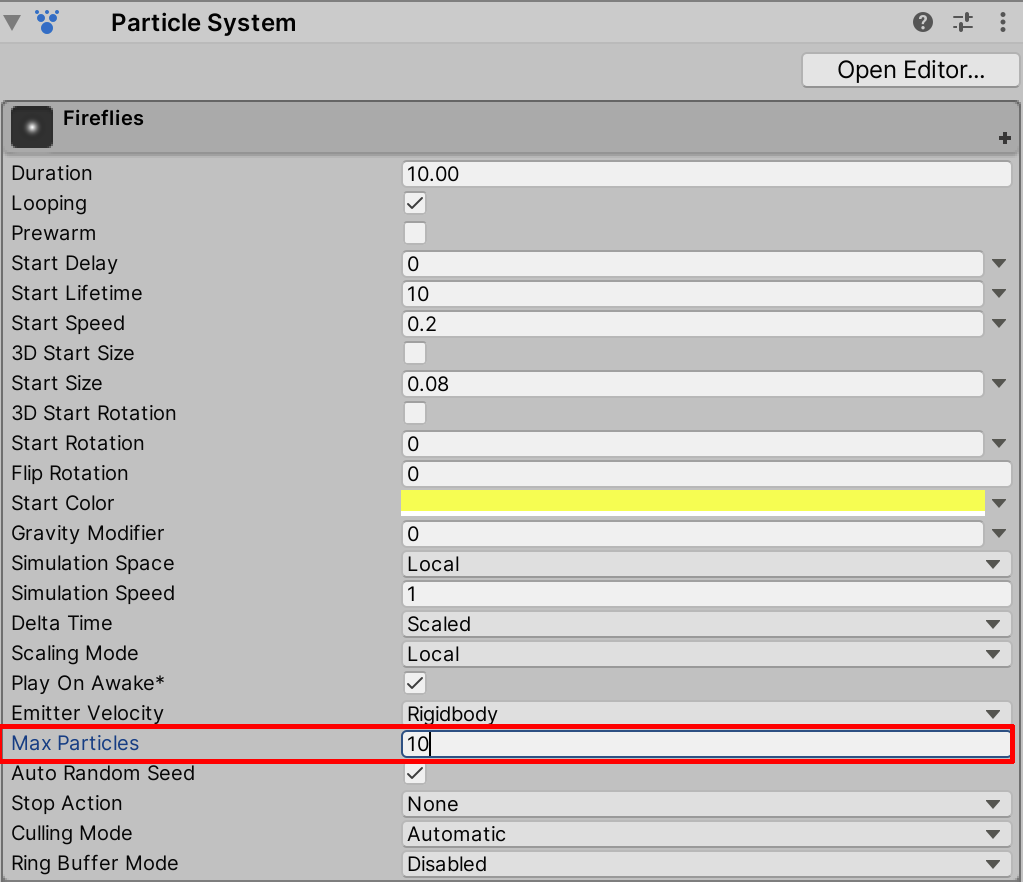Enable the Prewarm checkbox
Image resolution: width=1023 pixels, height=882 pixels.
point(414,233)
